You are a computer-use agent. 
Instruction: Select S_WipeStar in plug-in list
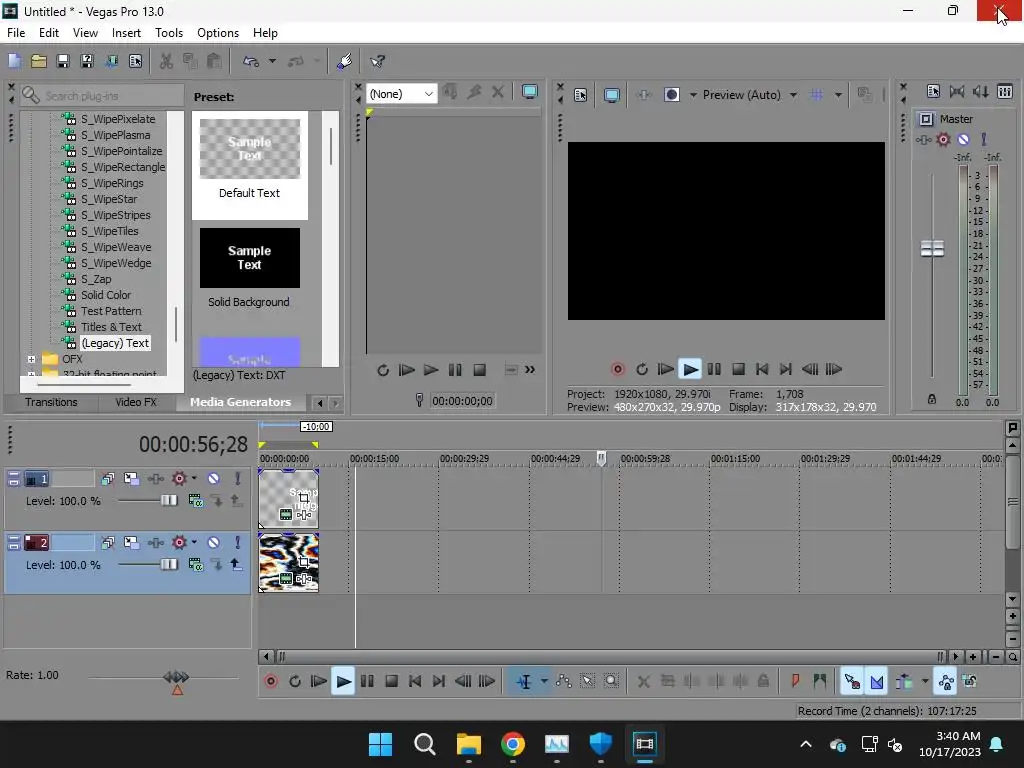(x=109, y=199)
